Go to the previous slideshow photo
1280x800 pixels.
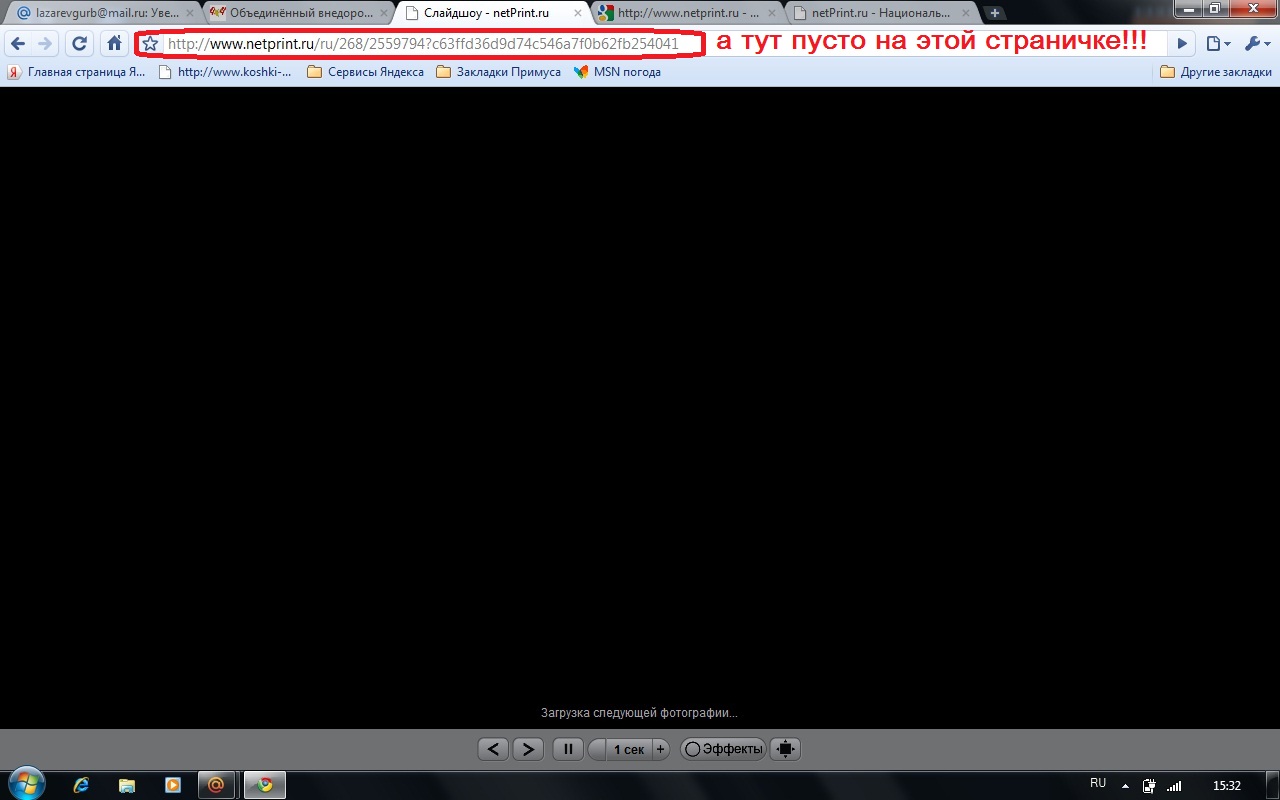click(493, 749)
